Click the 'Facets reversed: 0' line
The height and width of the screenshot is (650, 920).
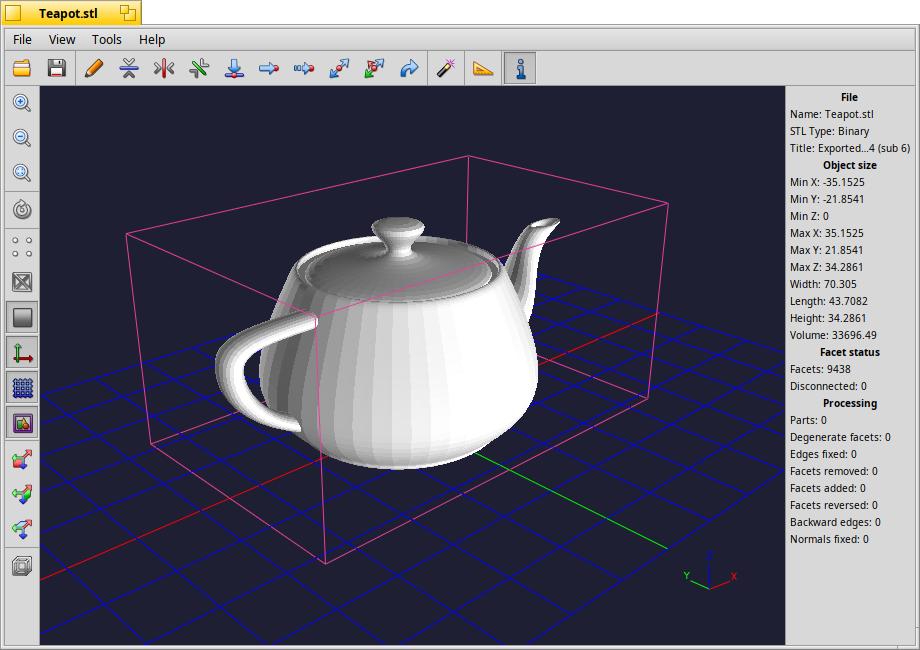tap(833, 506)
